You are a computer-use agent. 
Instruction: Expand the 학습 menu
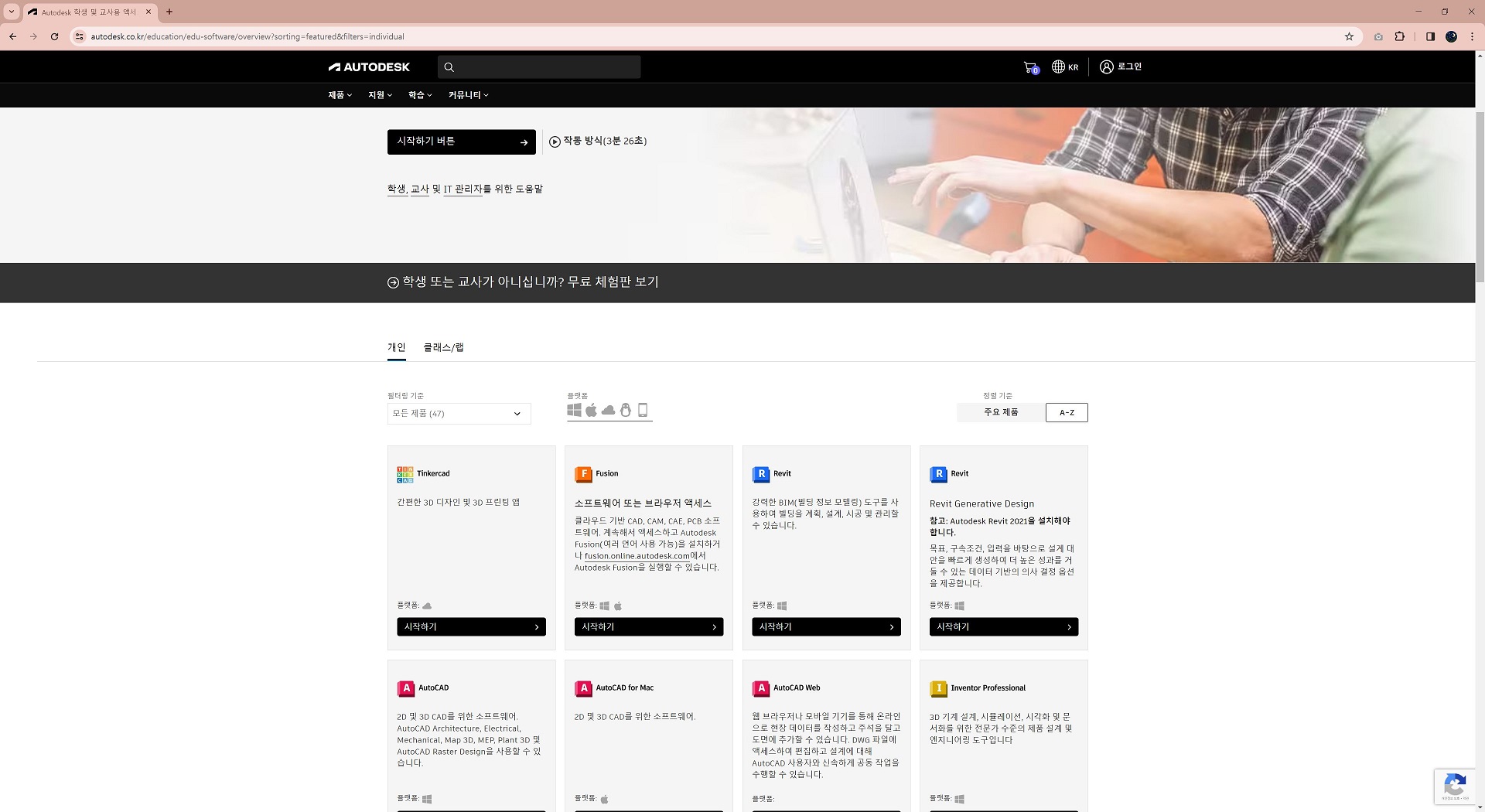[x=420, y=95]
